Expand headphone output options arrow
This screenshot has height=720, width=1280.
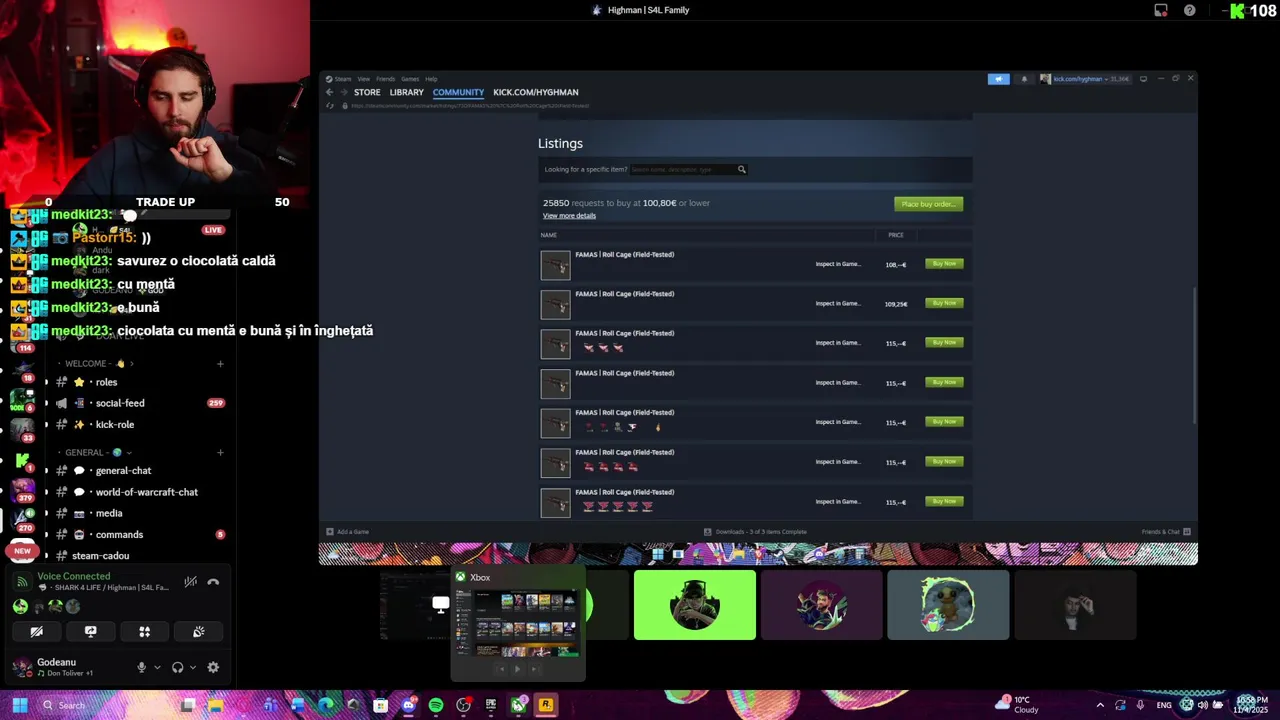[x=193, y=668]
